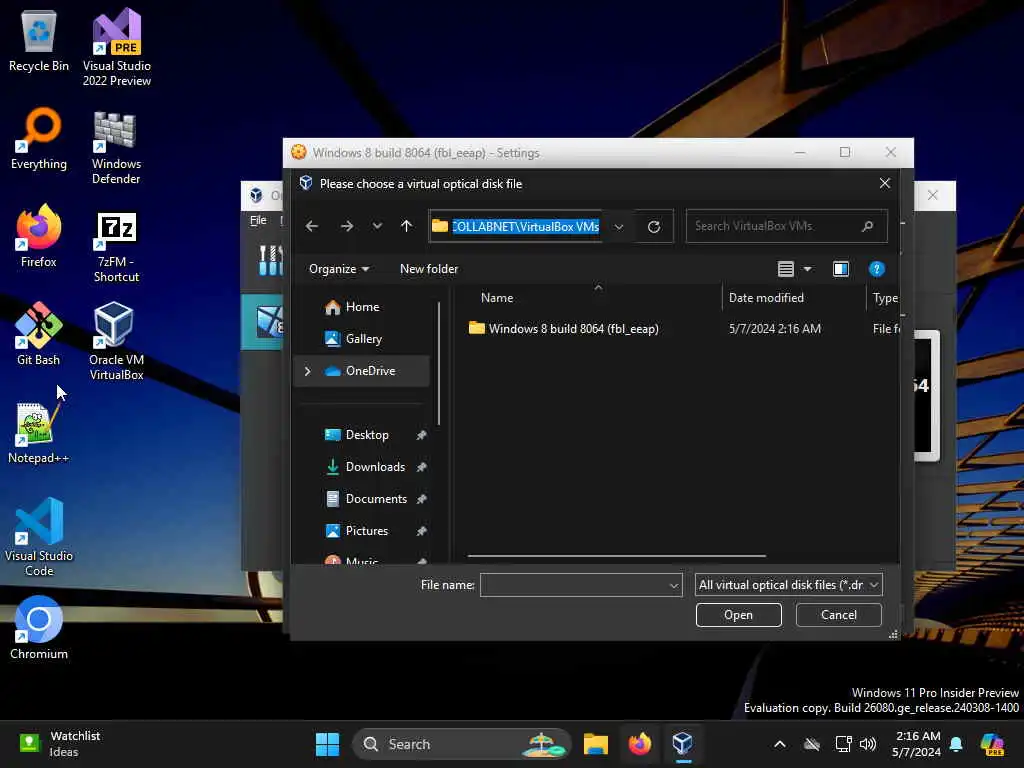Open the volume control in tray
This screenshot has width=1024, height=768.
[x=868, y=744]
